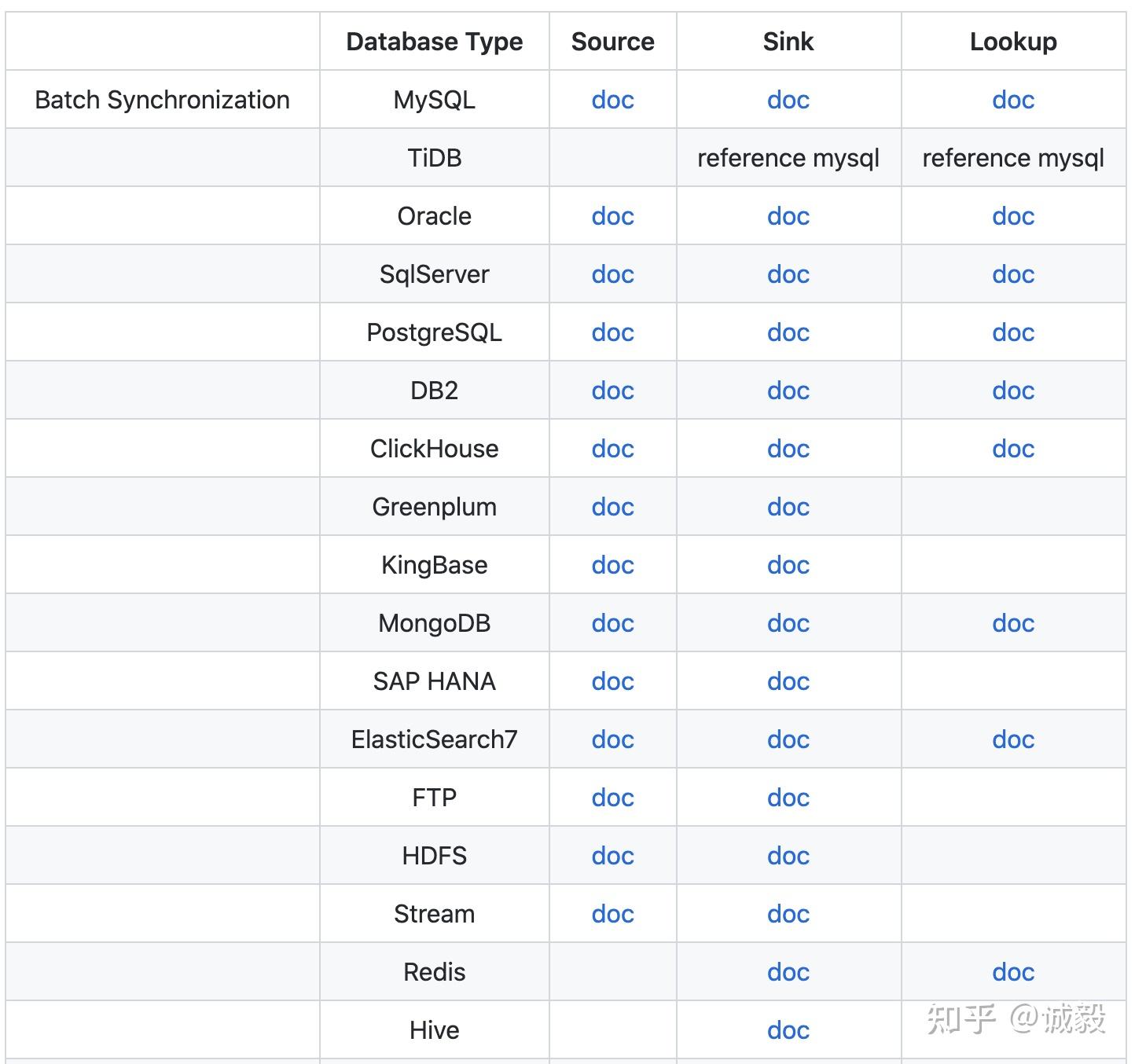Select the 'MySQL' database name
The width and height of the screenshot is (1135, 1064).
[435, 100]
